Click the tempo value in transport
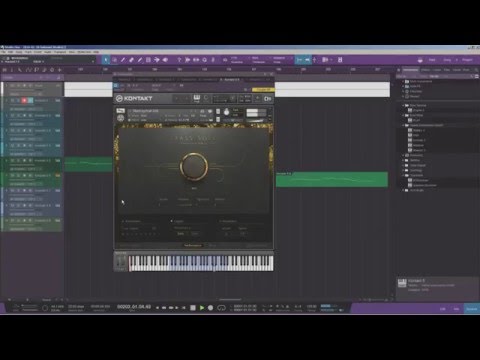 tap(311, 306)
